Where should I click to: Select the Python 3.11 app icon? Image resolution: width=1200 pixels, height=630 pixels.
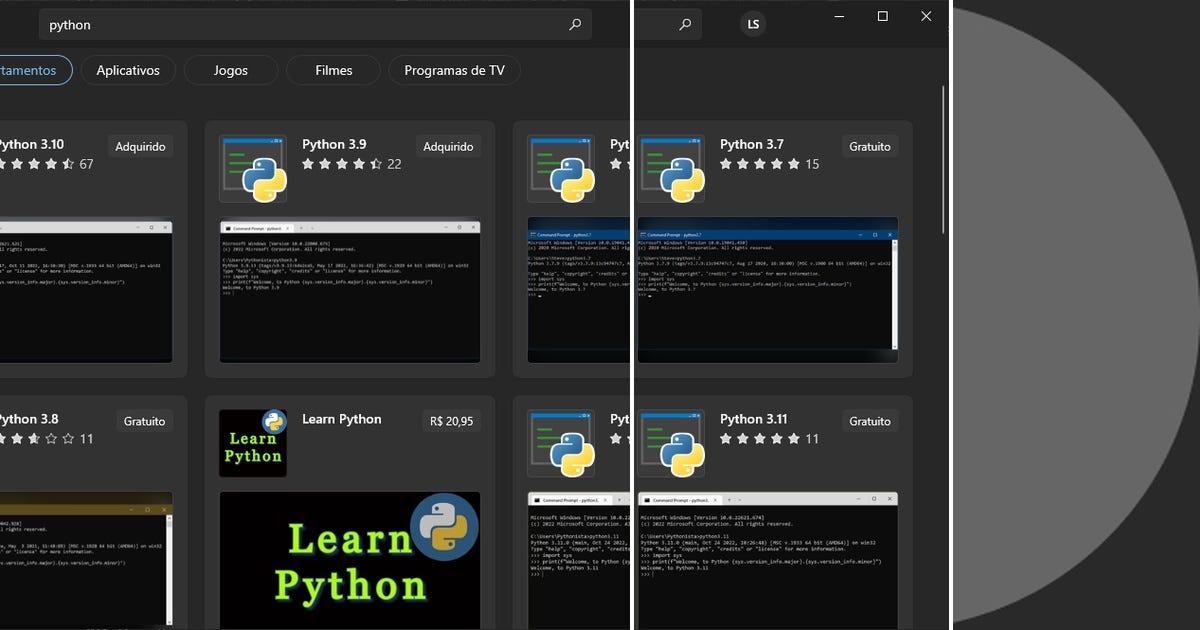pyautogui.click(x=671, y=441)
